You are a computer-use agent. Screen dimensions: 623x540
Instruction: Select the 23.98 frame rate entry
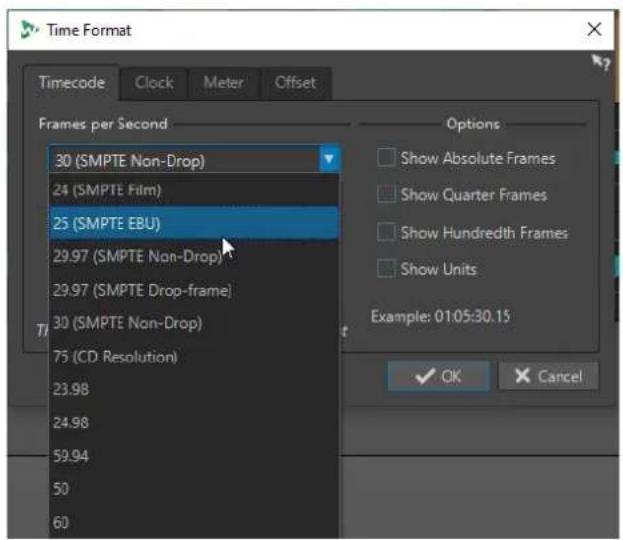point(194,389)
